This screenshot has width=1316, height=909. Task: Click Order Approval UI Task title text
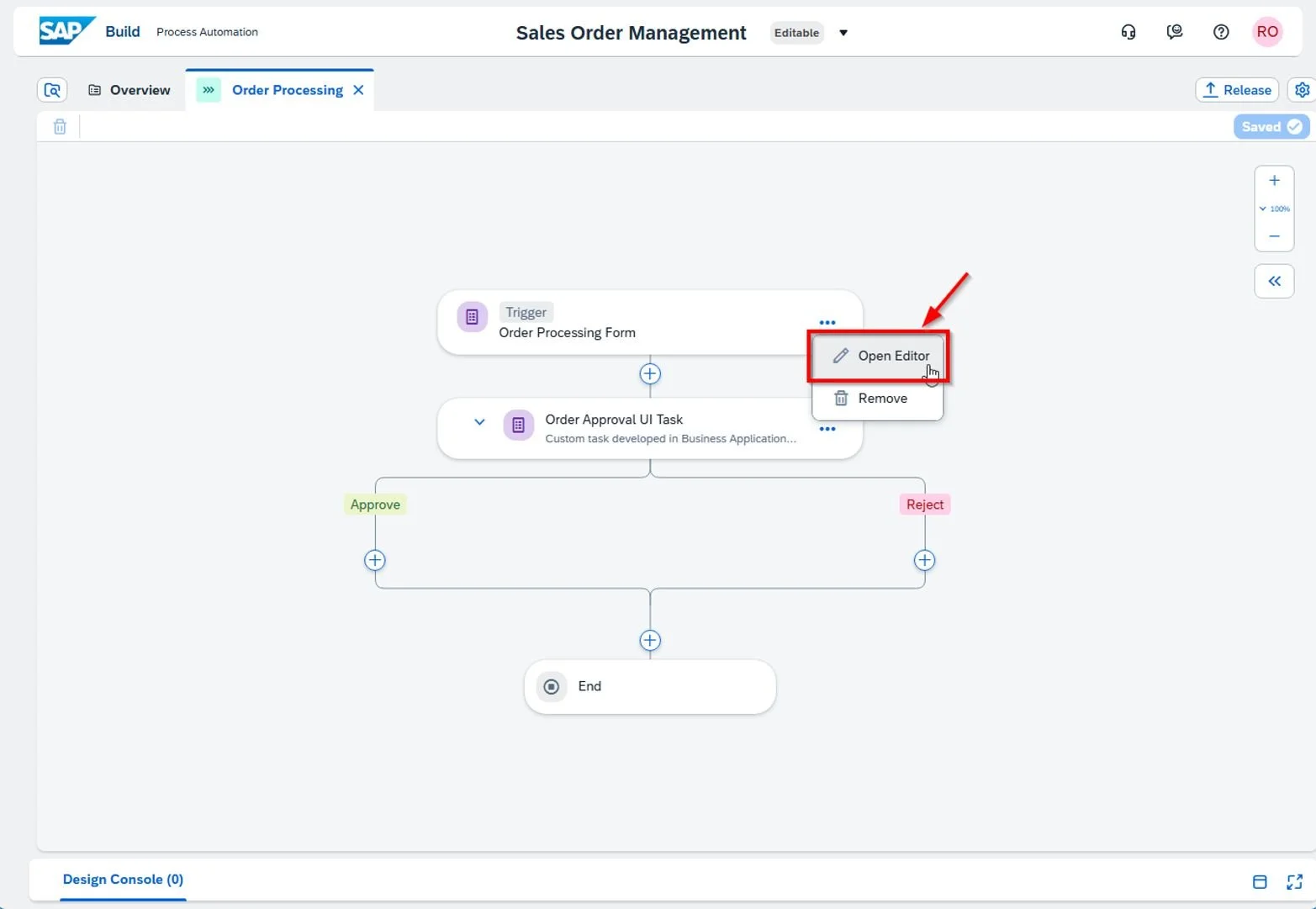point(614,420)
